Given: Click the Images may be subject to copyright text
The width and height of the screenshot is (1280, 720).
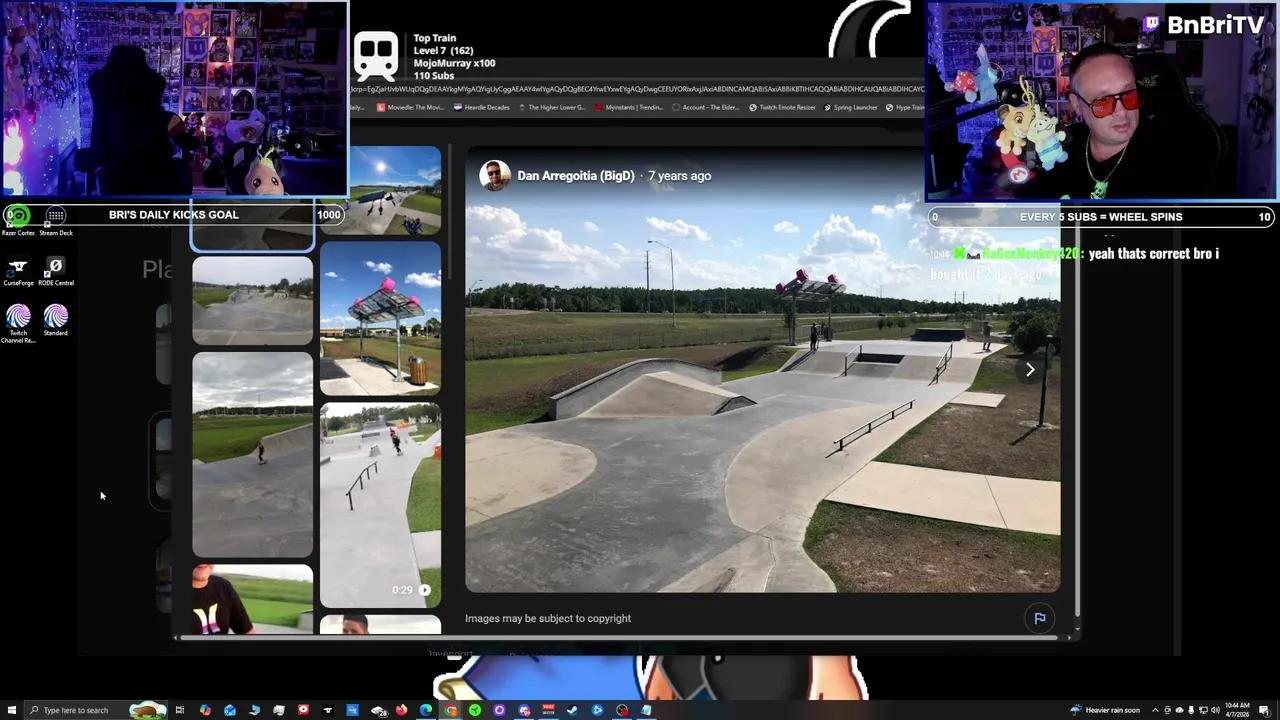Looking at the screenshot, I should (x=548, y=618).
